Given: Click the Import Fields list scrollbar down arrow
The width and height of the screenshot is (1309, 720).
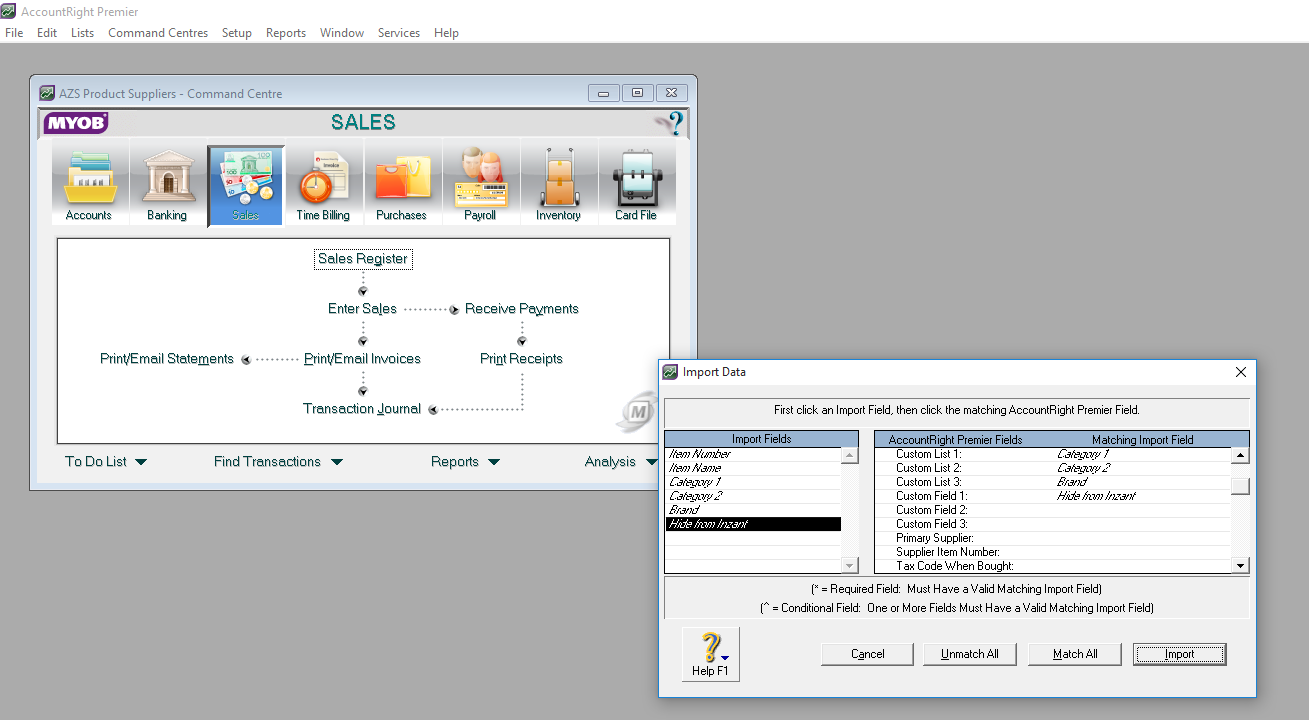Looking at the screenshot, I should (x=850, y=566).
